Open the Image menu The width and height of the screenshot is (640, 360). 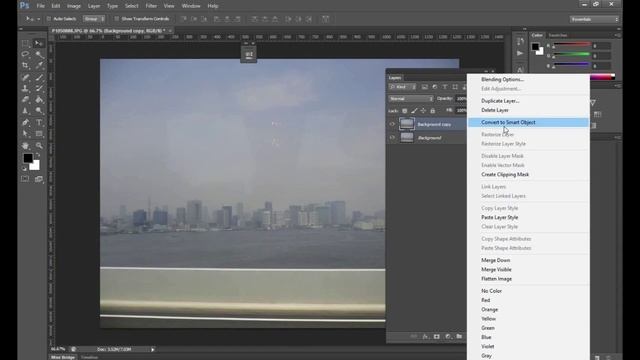pos(74,6)
